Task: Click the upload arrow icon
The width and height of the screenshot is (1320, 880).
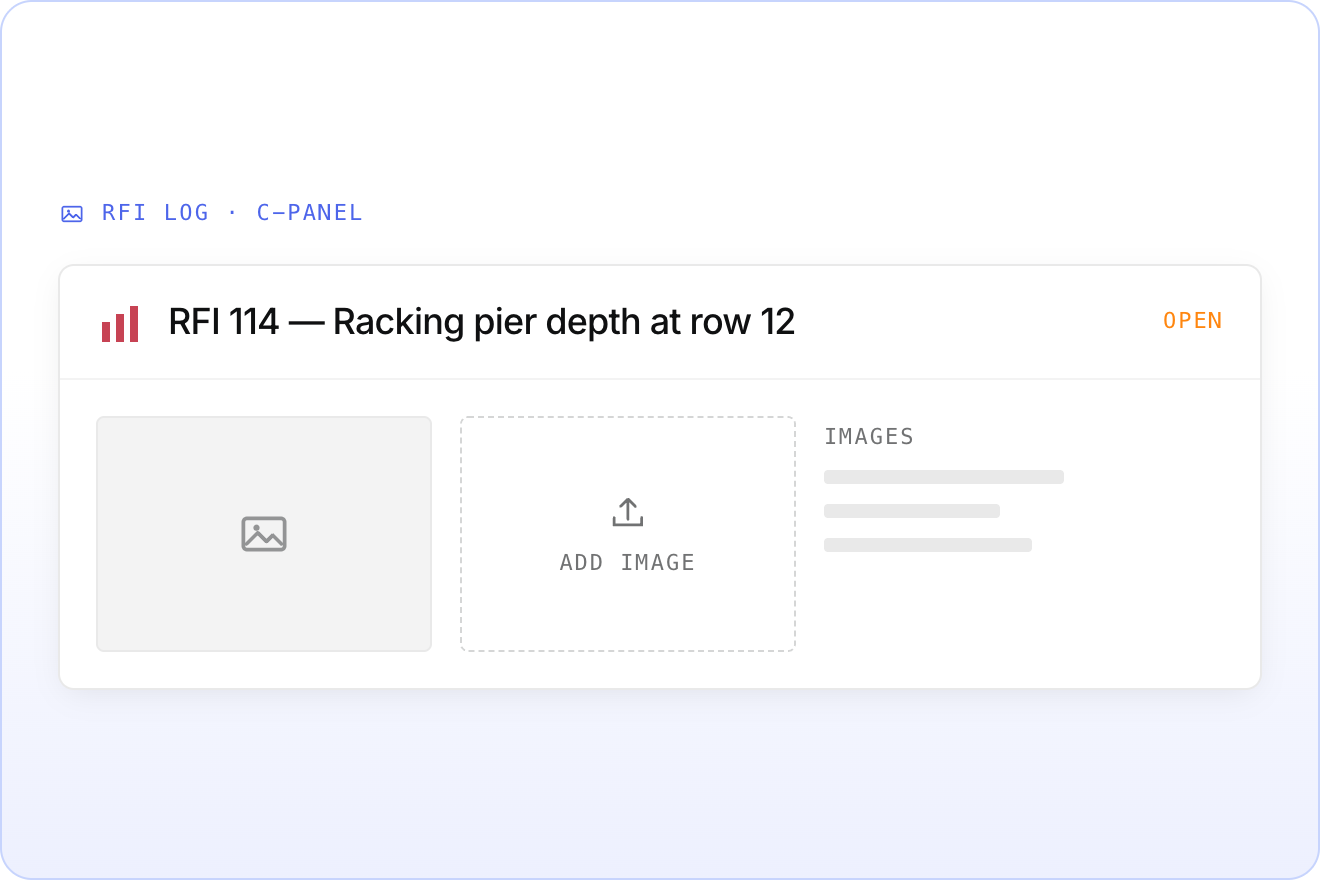Action: coord(627,512)
